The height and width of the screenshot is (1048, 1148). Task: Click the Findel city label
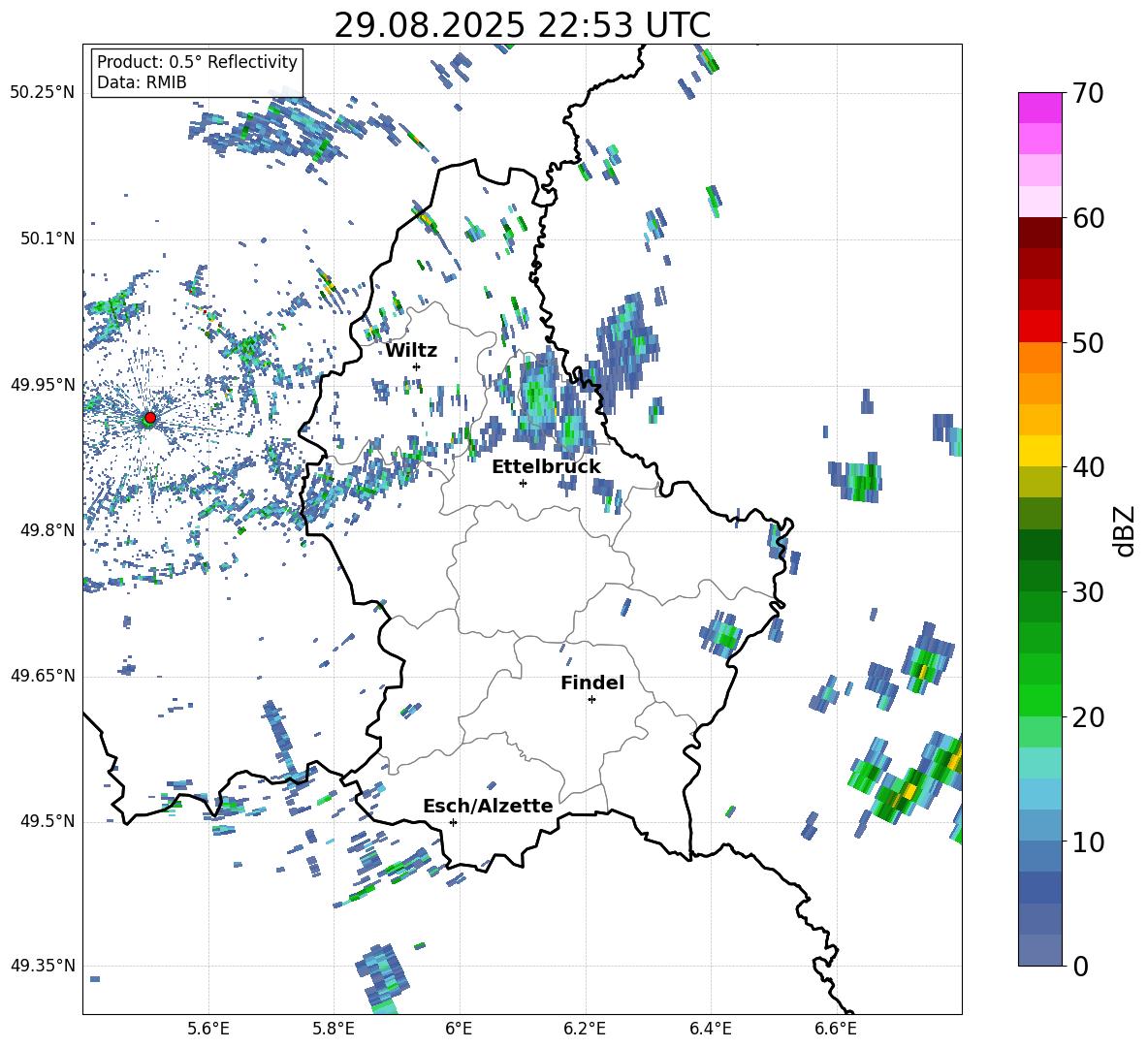pos(592,683)
